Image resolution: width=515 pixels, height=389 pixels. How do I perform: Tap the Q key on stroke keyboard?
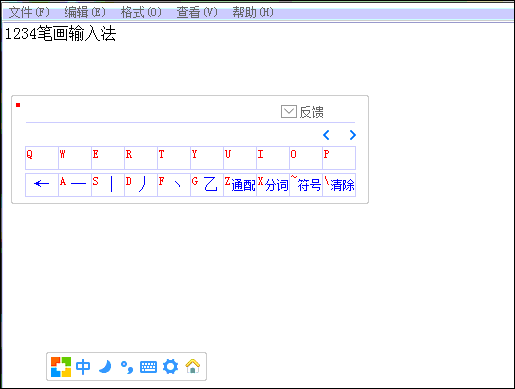tap(42, 158)
